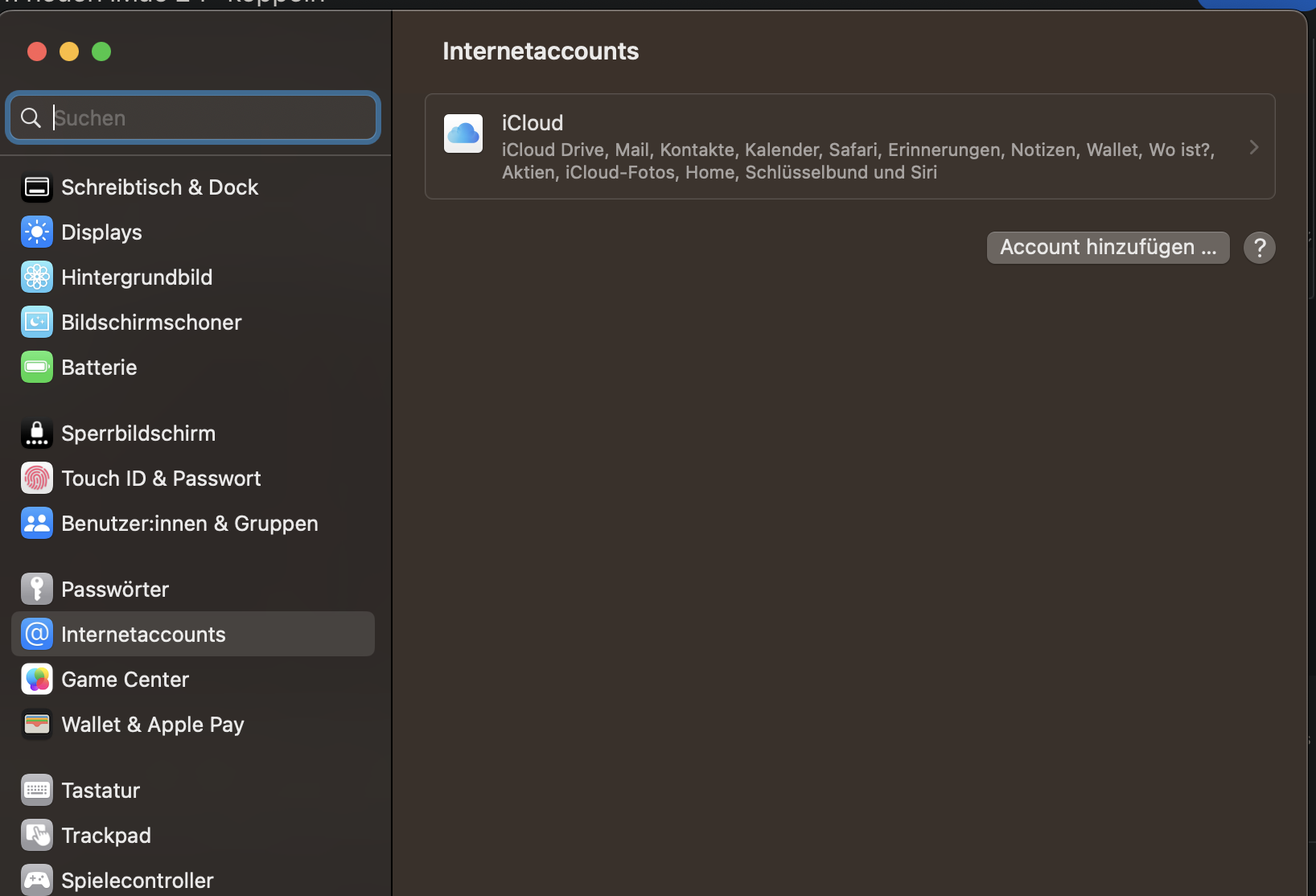Select Spielecontroller in the sidebar
The height and width of the screenshot is (896, 1316).
137,881
